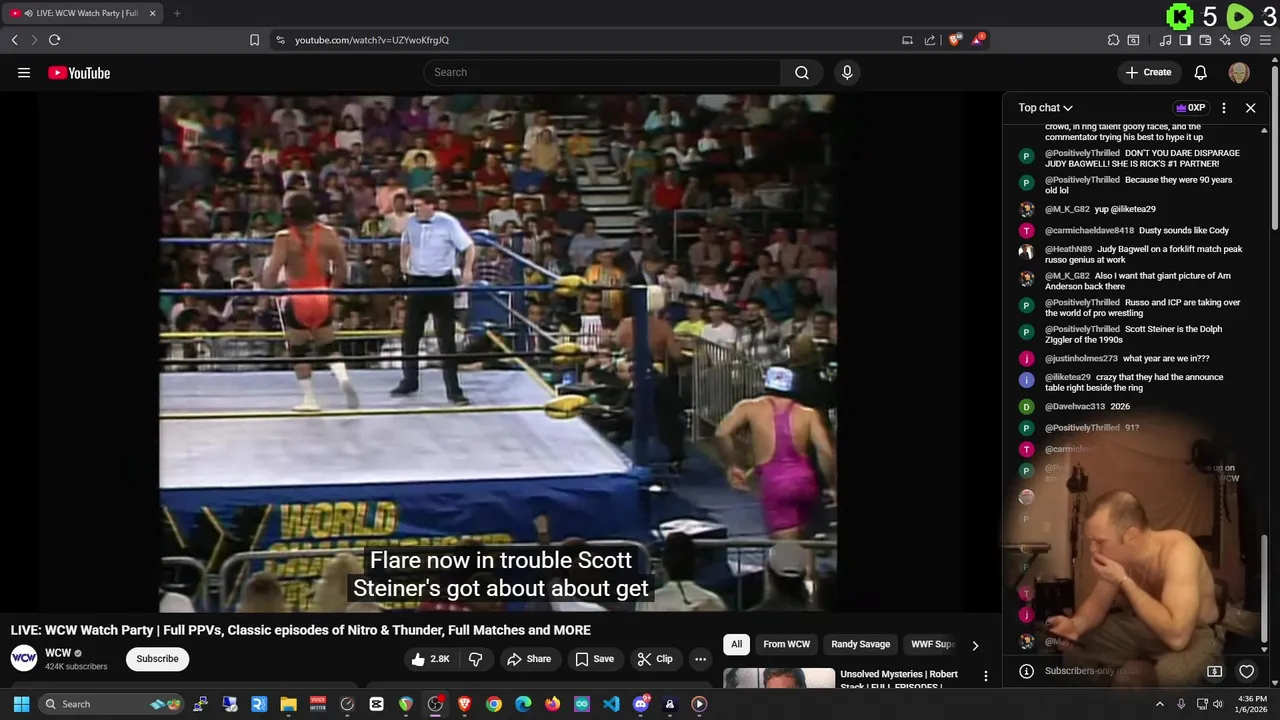Open Super Chat dollar icon

(1215, 671)
